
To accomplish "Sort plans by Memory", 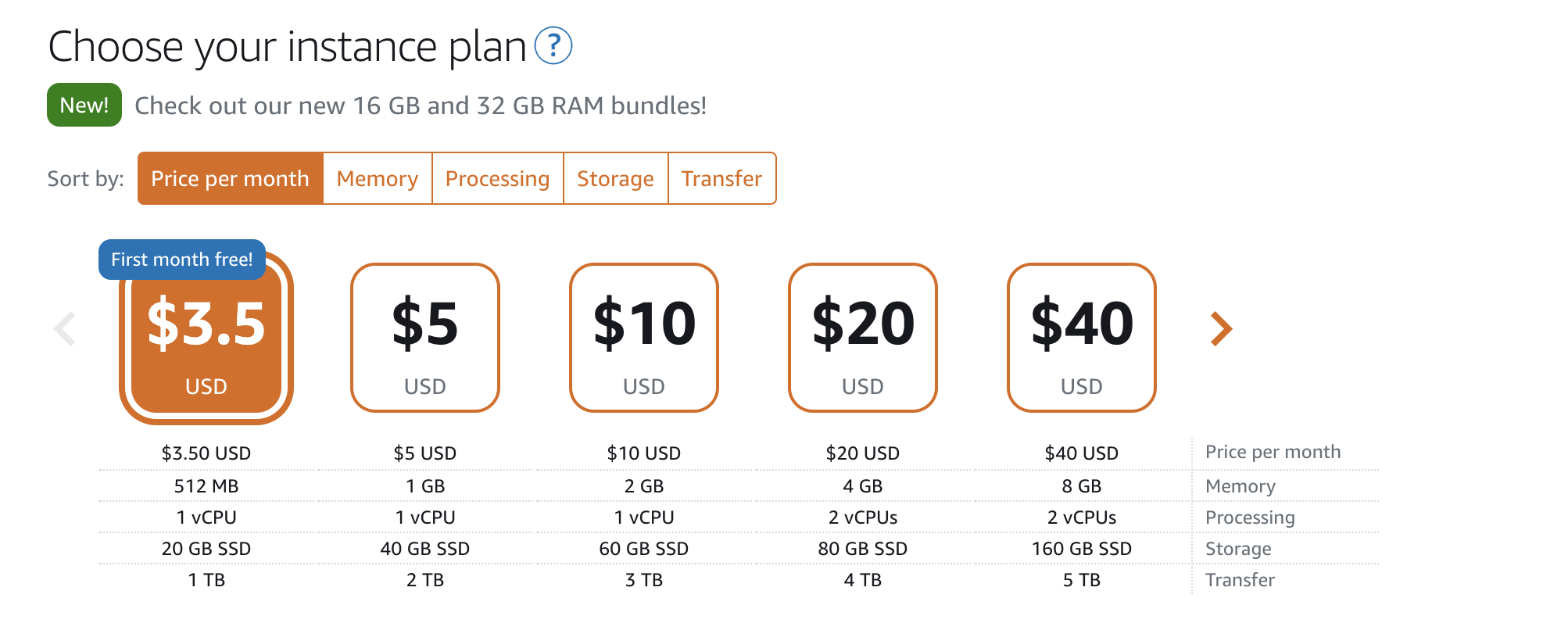I will pos(378,178).
